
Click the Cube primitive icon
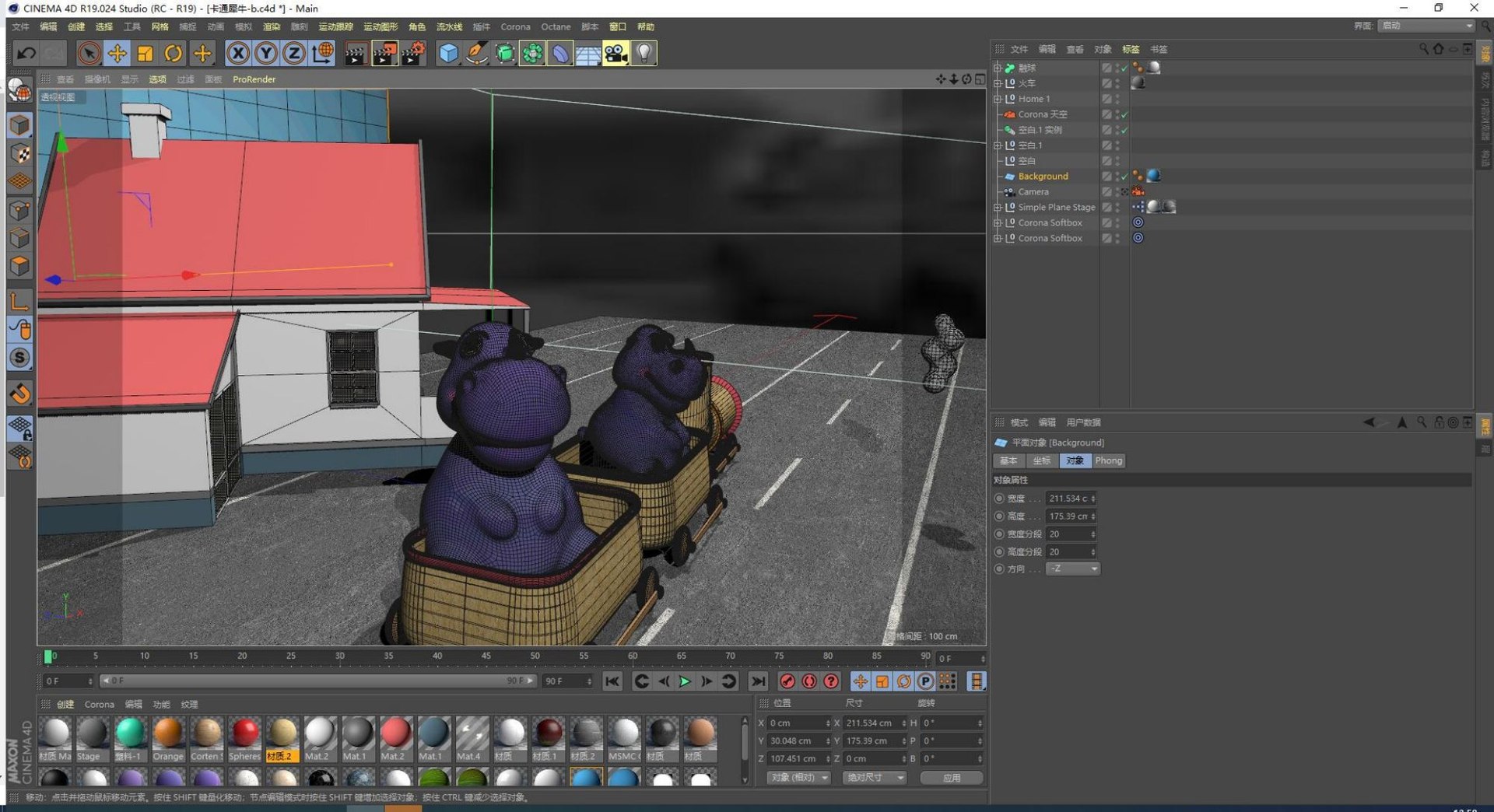449,53
